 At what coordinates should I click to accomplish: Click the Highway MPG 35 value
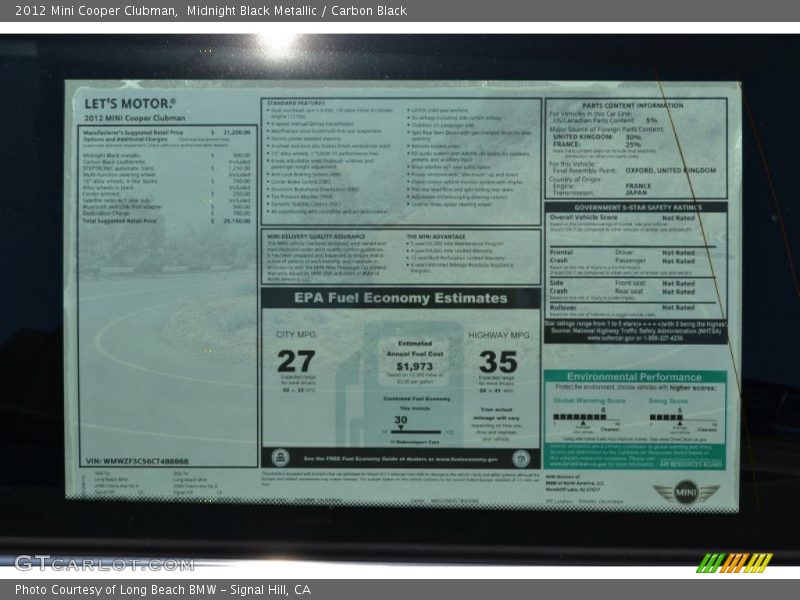click(x=498, y=361)
